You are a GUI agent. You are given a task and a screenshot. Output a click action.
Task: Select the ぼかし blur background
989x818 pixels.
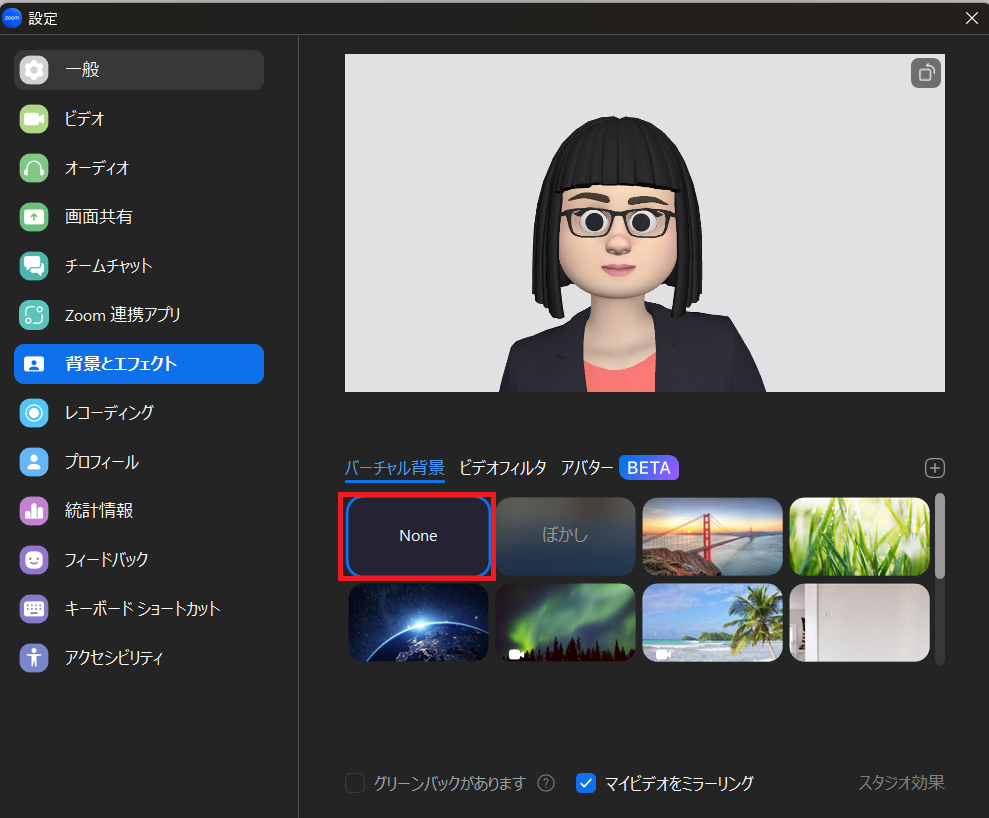(x=566, y=536)
